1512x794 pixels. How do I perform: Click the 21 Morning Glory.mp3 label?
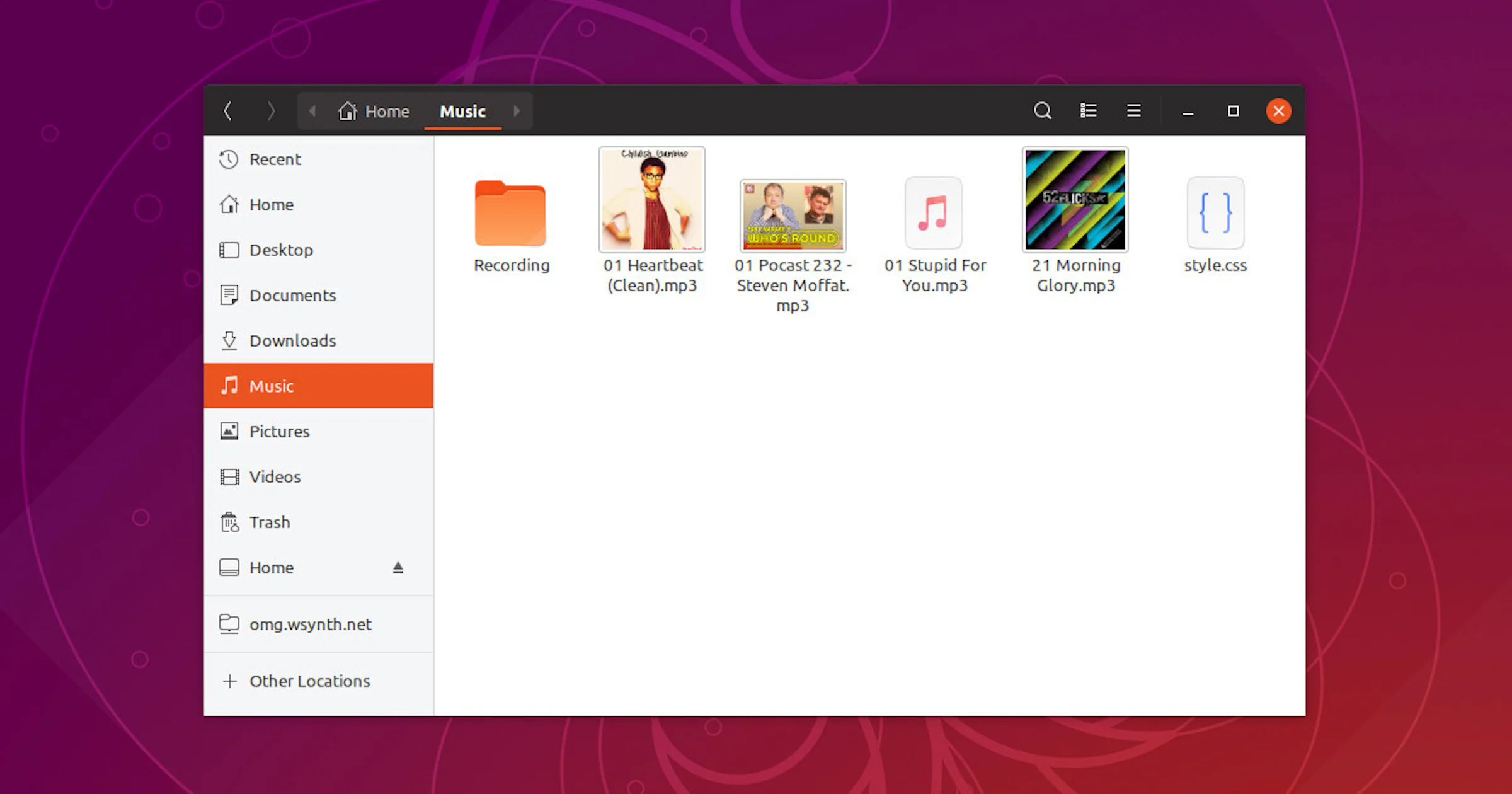[1076, 275]
